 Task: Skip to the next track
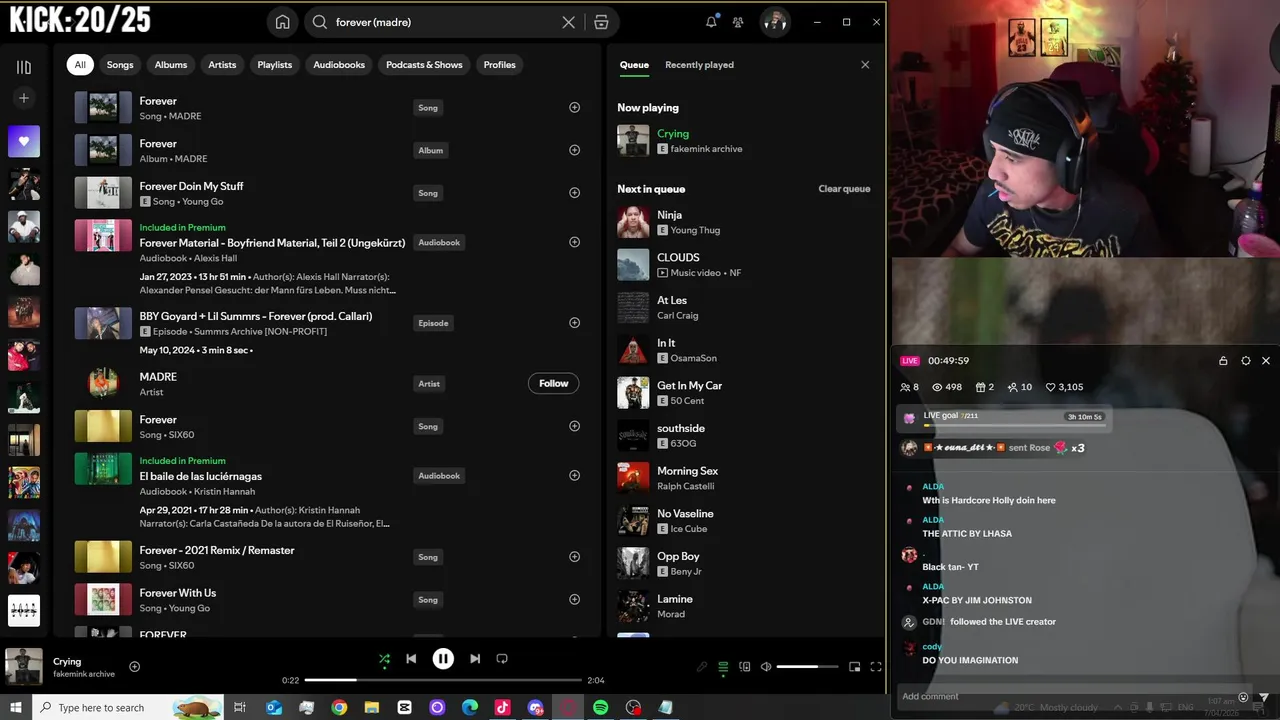(475, 659)
